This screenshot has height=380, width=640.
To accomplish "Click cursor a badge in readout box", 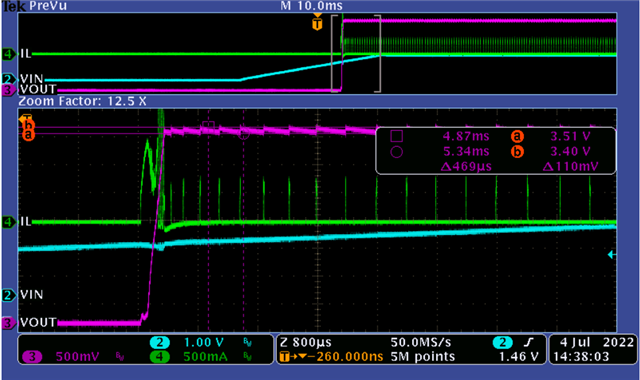I will (x=516, y=136).
